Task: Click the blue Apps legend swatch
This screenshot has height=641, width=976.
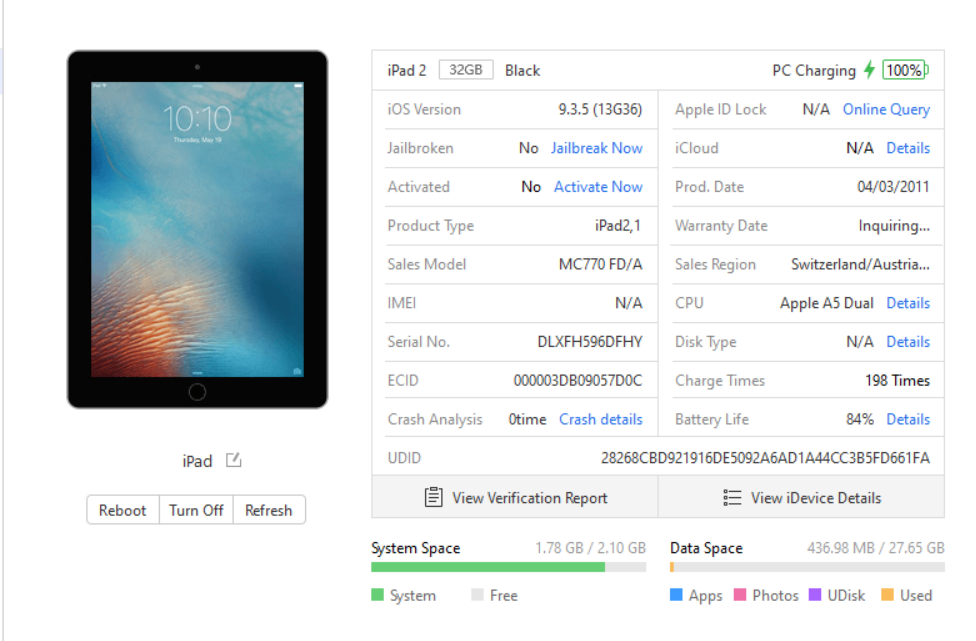Action: (676, 594)
